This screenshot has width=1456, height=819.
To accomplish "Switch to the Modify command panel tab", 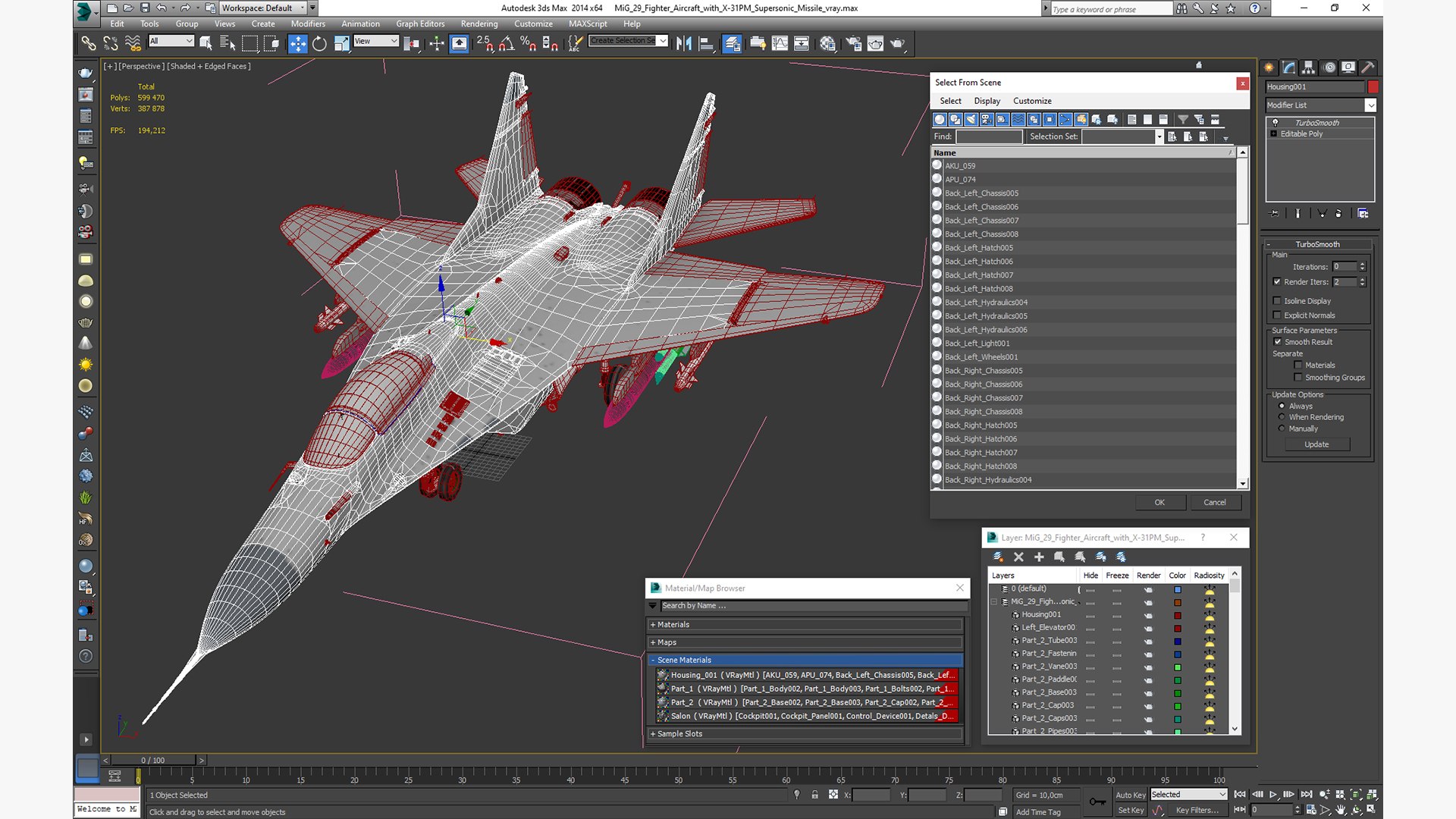I will 1289,67.
